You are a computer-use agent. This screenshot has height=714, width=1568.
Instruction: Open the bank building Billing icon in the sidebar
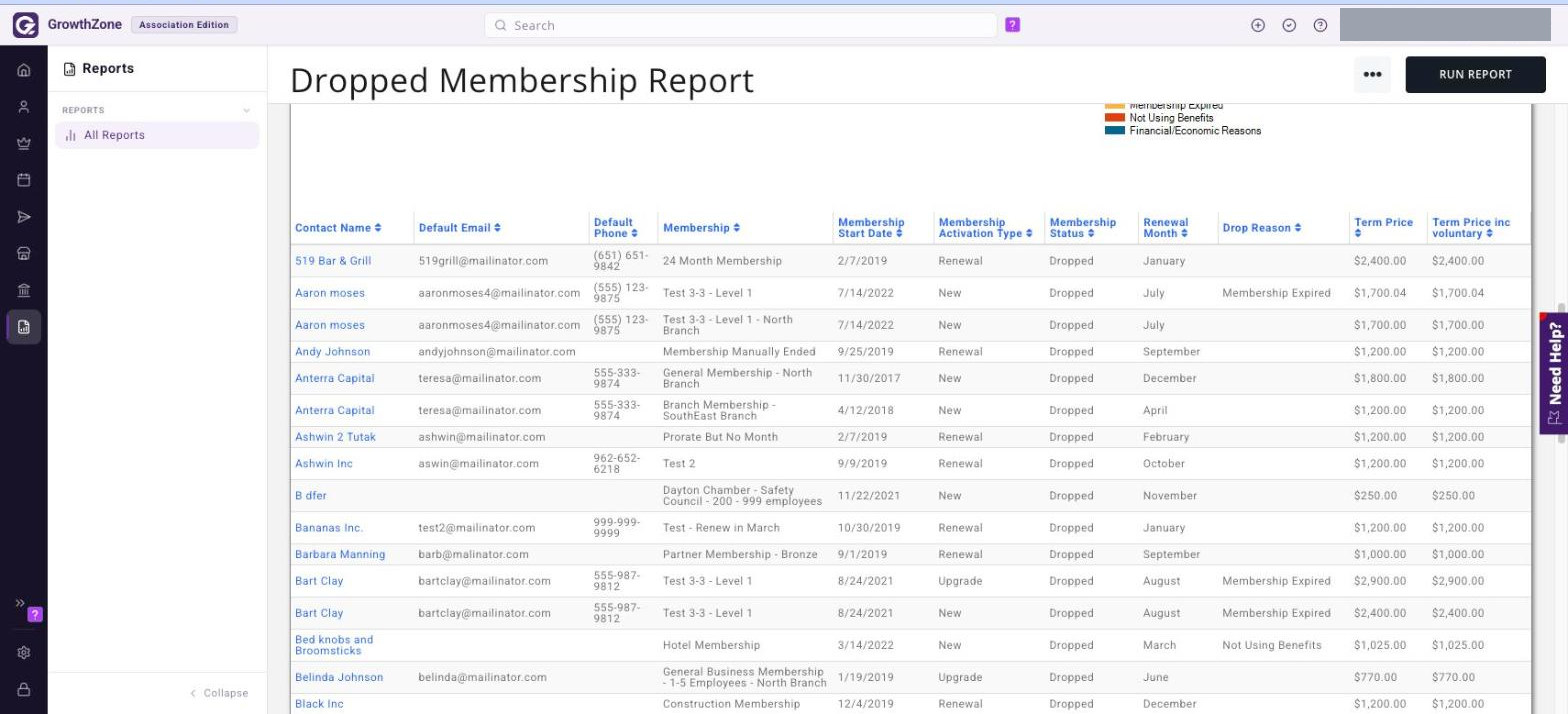pos(24,290)
